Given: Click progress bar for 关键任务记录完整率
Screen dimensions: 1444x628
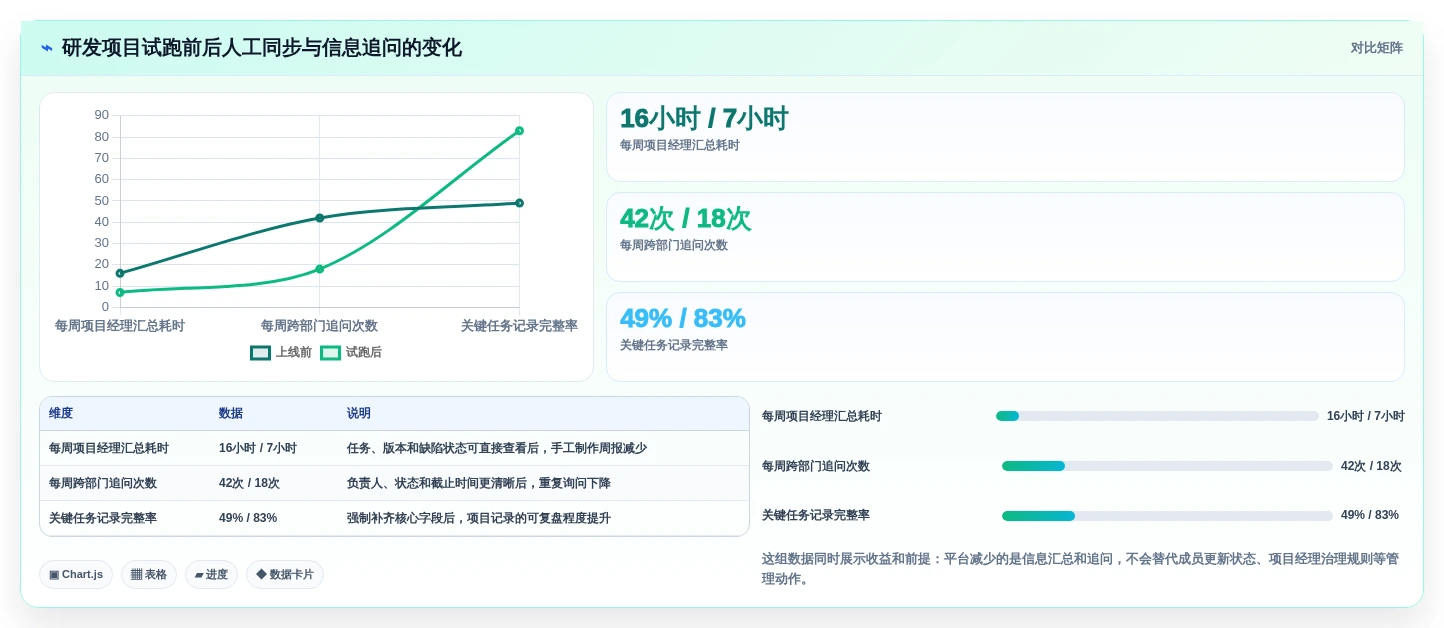Looking at the screenshot, I should (x=1167, y=516).
